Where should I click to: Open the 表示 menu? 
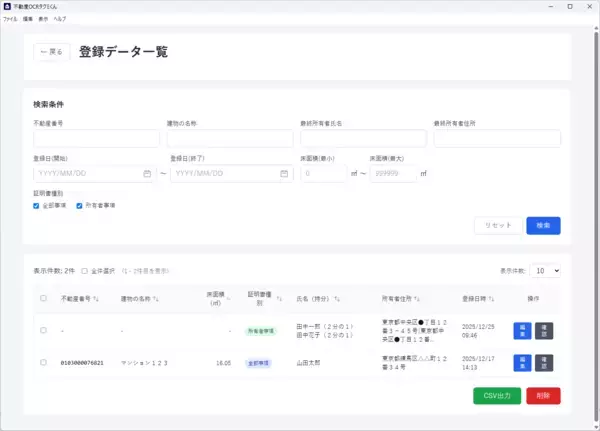pyautogui.click(x=43, y=19)
